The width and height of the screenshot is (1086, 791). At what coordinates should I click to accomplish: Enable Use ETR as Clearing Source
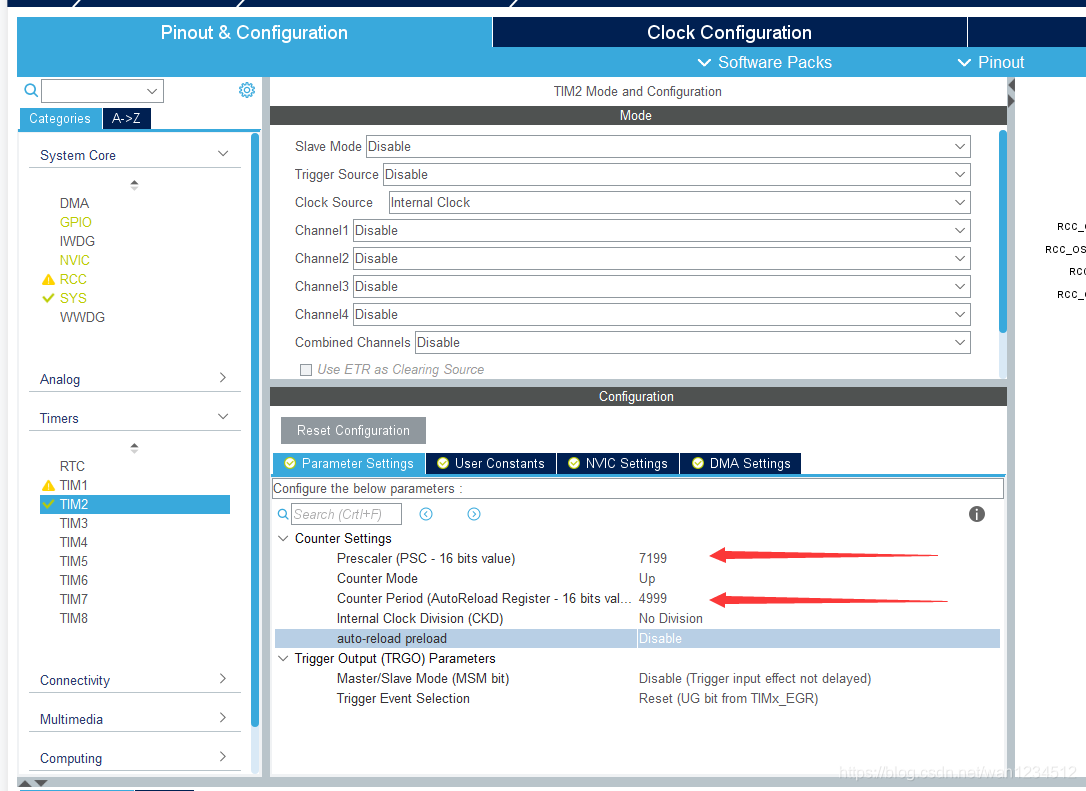point(306,370)
